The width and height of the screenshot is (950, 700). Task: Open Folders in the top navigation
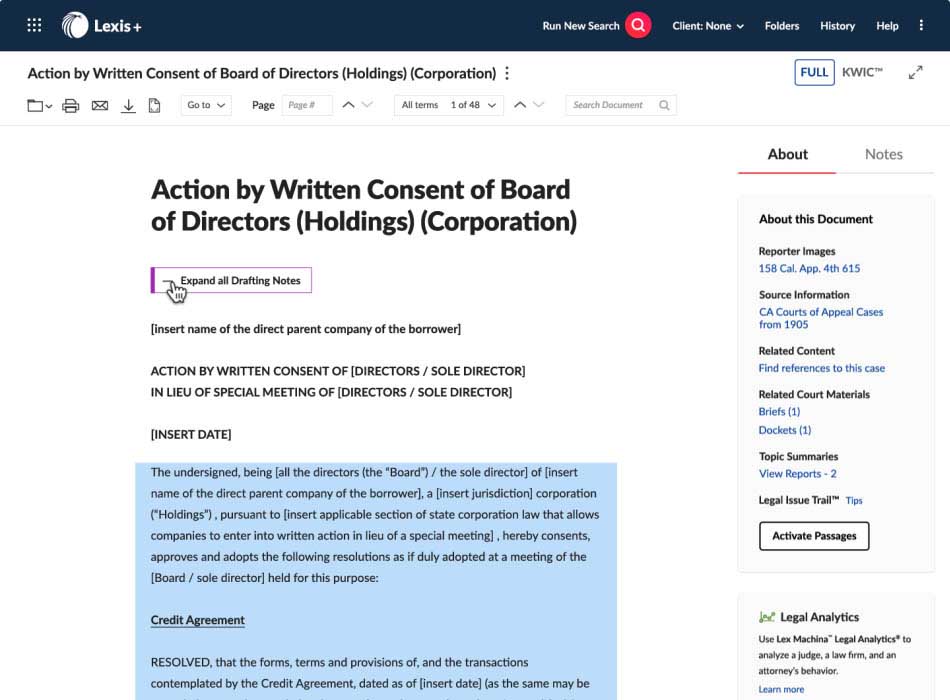[x=782, y=26]
